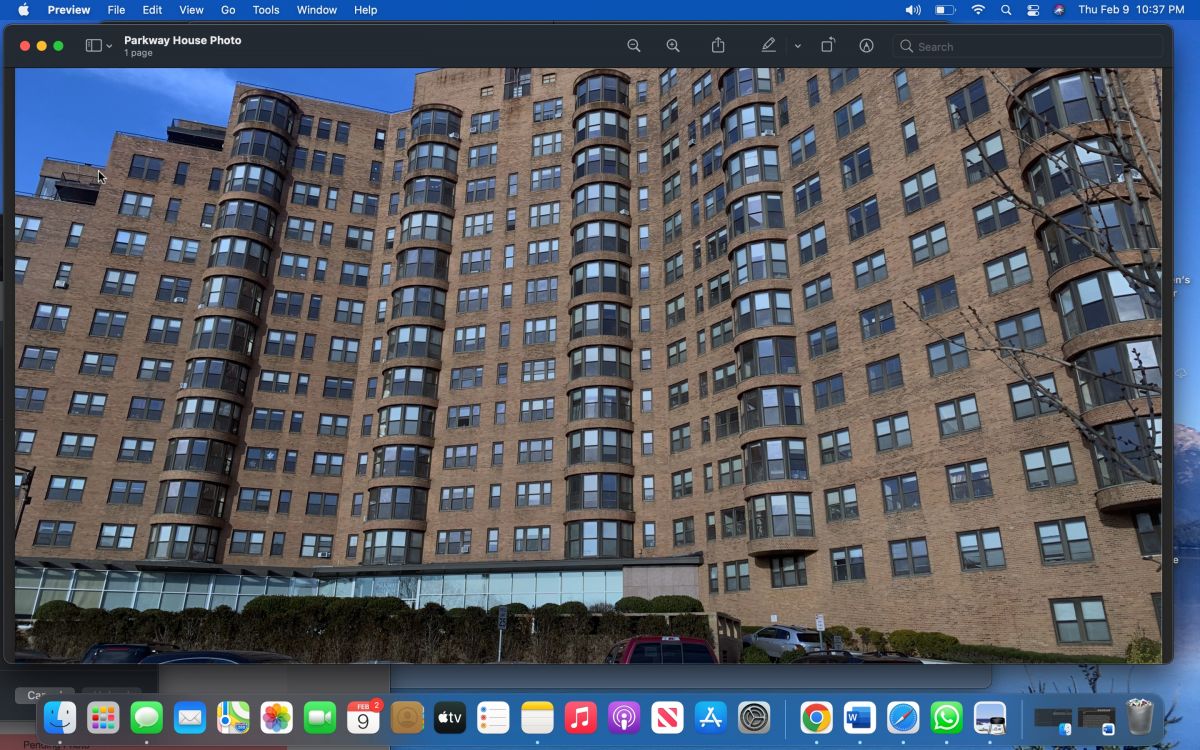Open Calendar showing Feb 9 in Dock

click(363, 717)
